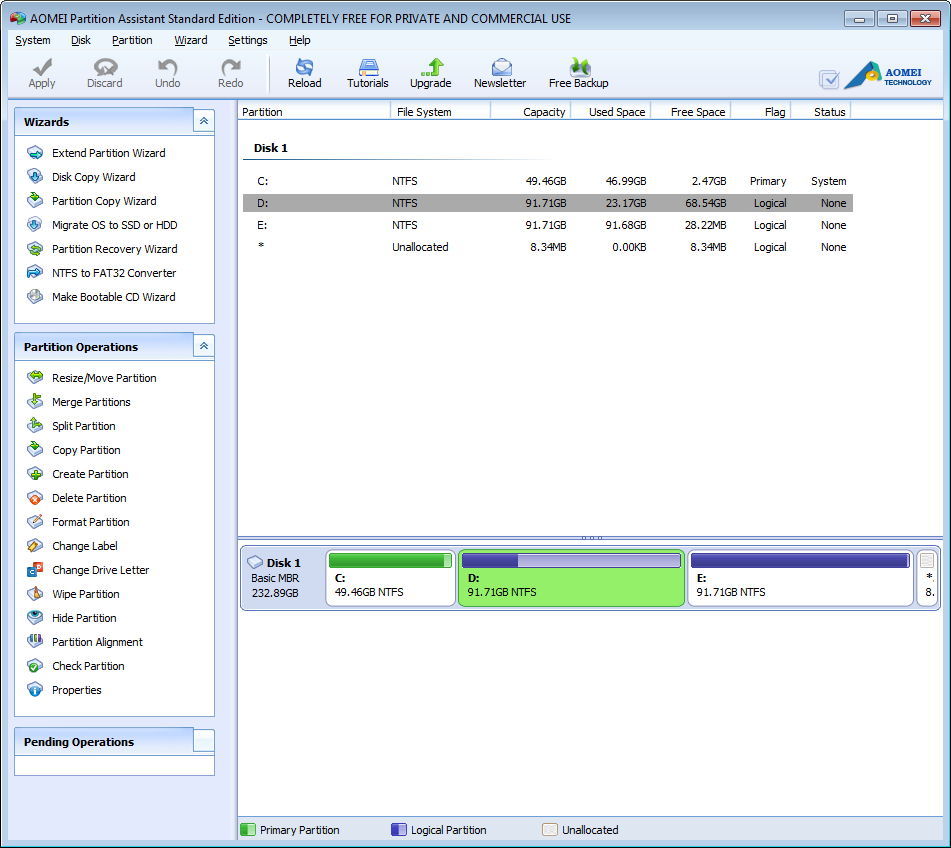
Task: Sort by the Partition column header
Action: (x=314, y=112)
